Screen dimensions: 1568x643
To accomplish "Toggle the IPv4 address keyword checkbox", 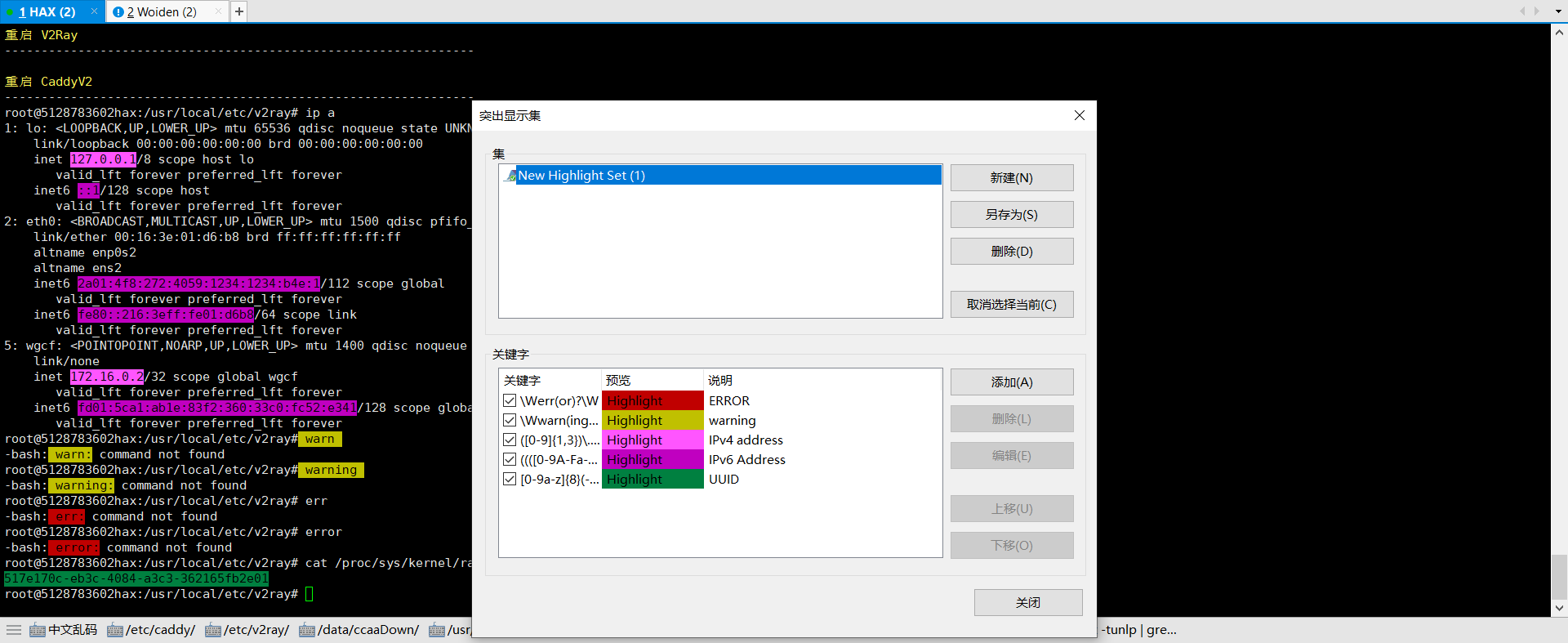I will point(510,440).
